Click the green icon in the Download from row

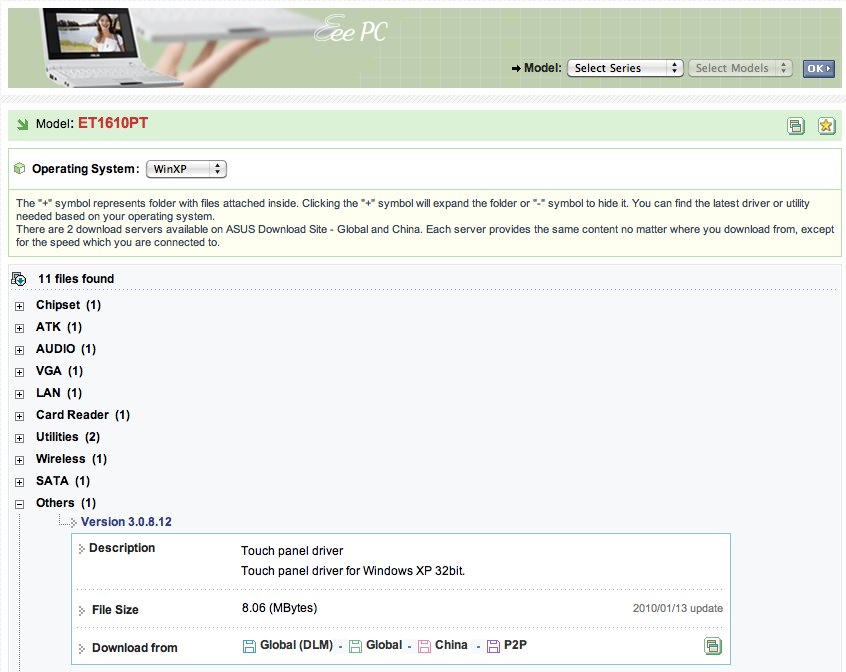pos(713,646)
